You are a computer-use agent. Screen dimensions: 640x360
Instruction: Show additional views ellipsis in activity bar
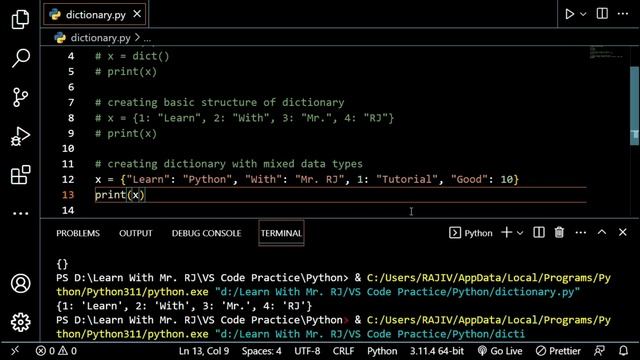(x=20, y=213)
